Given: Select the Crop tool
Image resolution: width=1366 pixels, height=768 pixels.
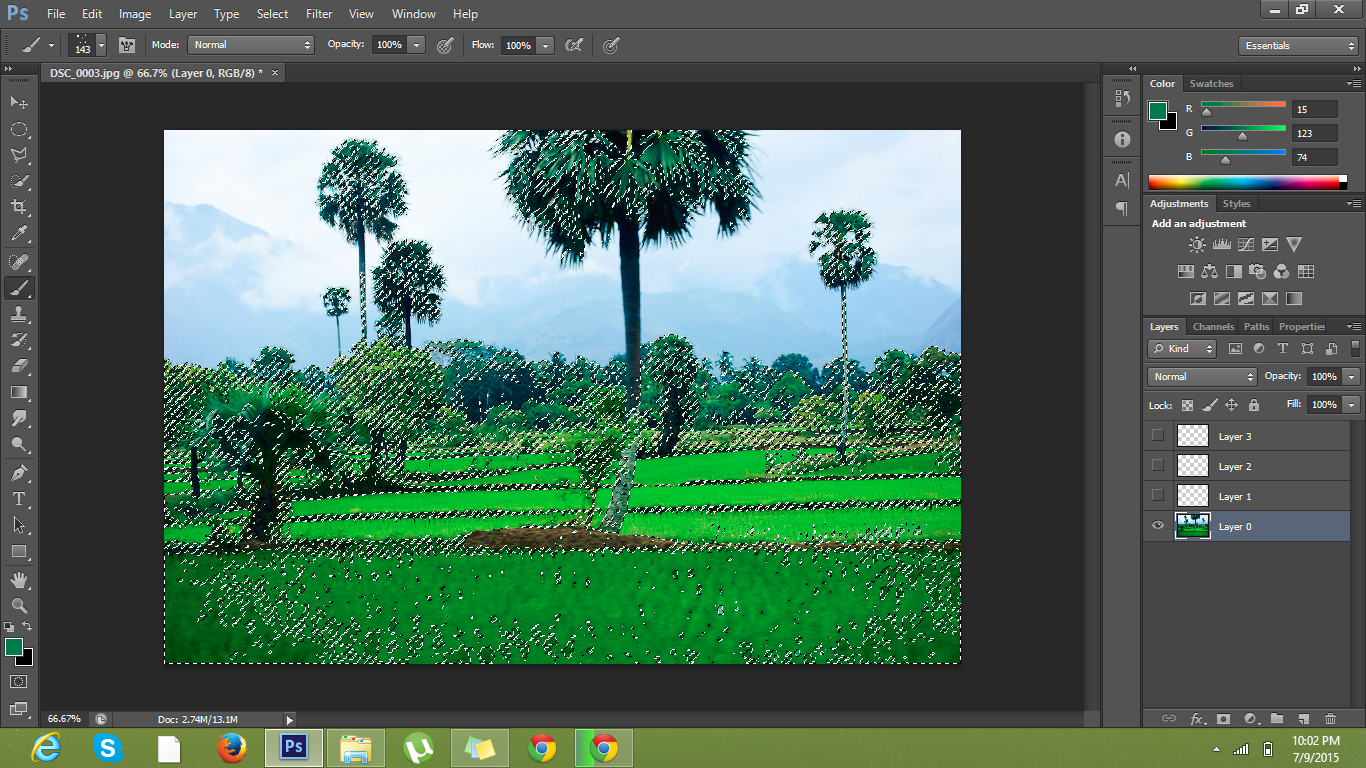Looking at the screenshot, I should point(19,207).
